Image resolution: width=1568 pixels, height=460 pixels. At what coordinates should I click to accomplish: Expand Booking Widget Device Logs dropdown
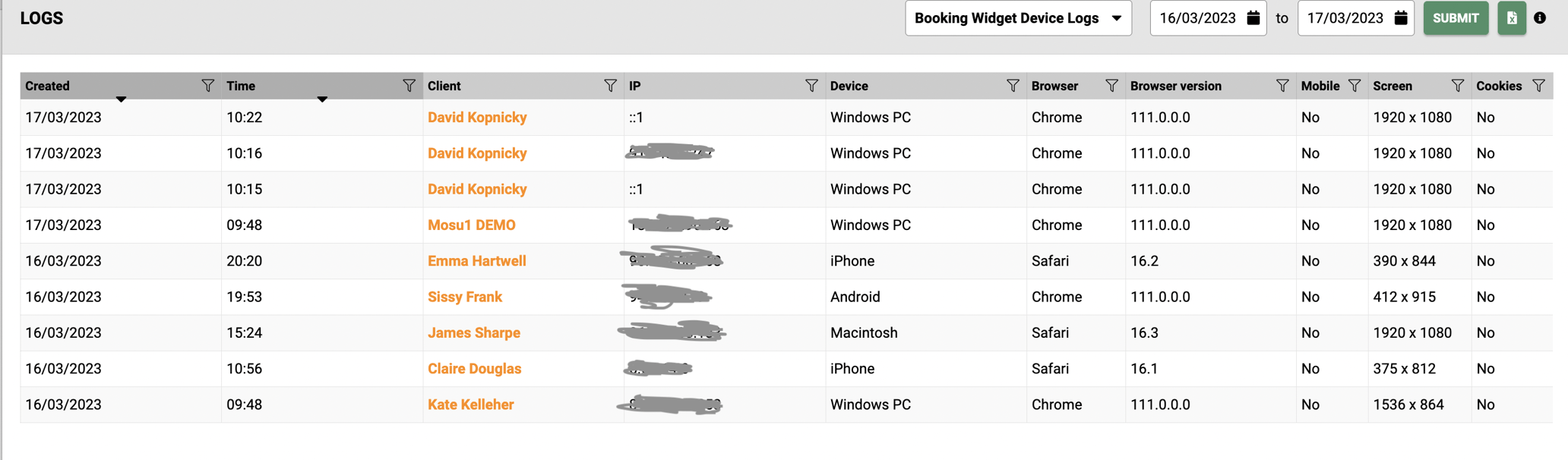[1018, 18]
